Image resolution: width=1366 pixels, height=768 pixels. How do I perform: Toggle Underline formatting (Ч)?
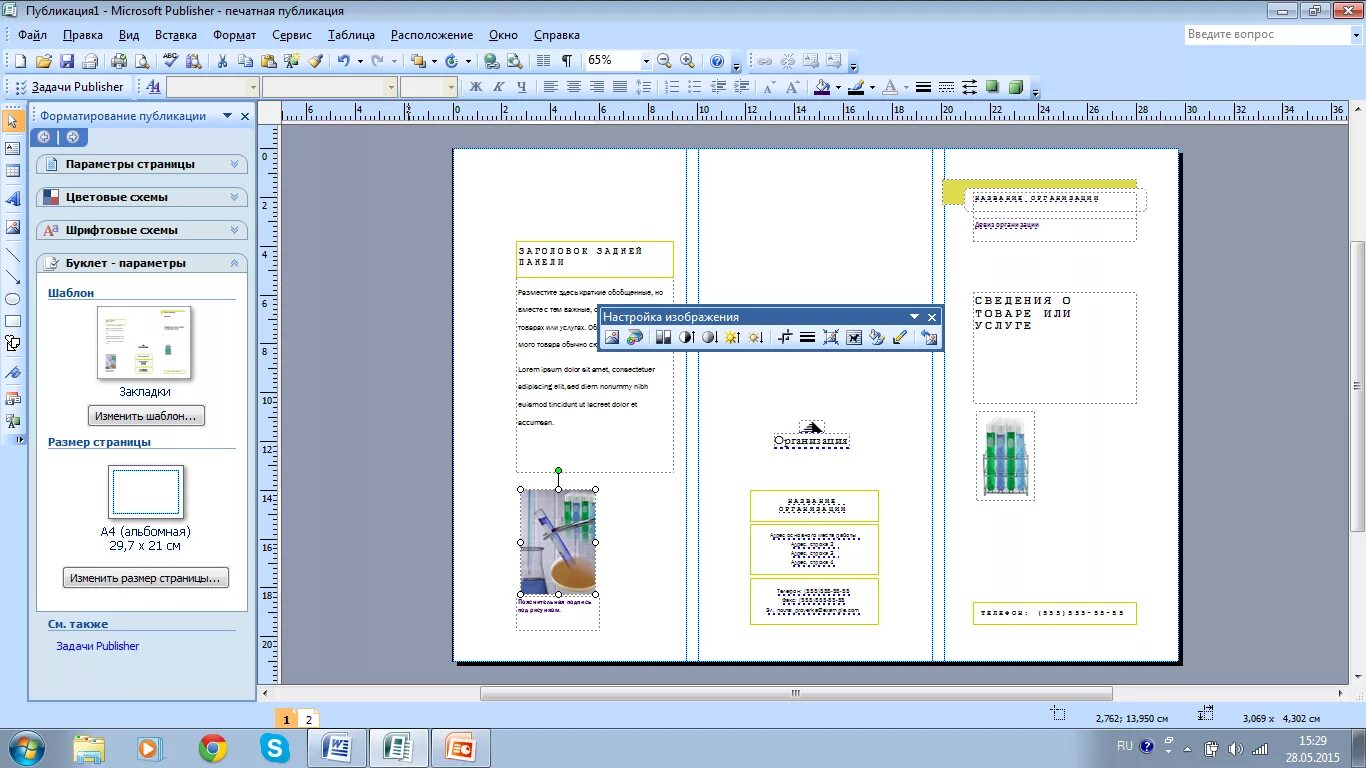point(521,87)
